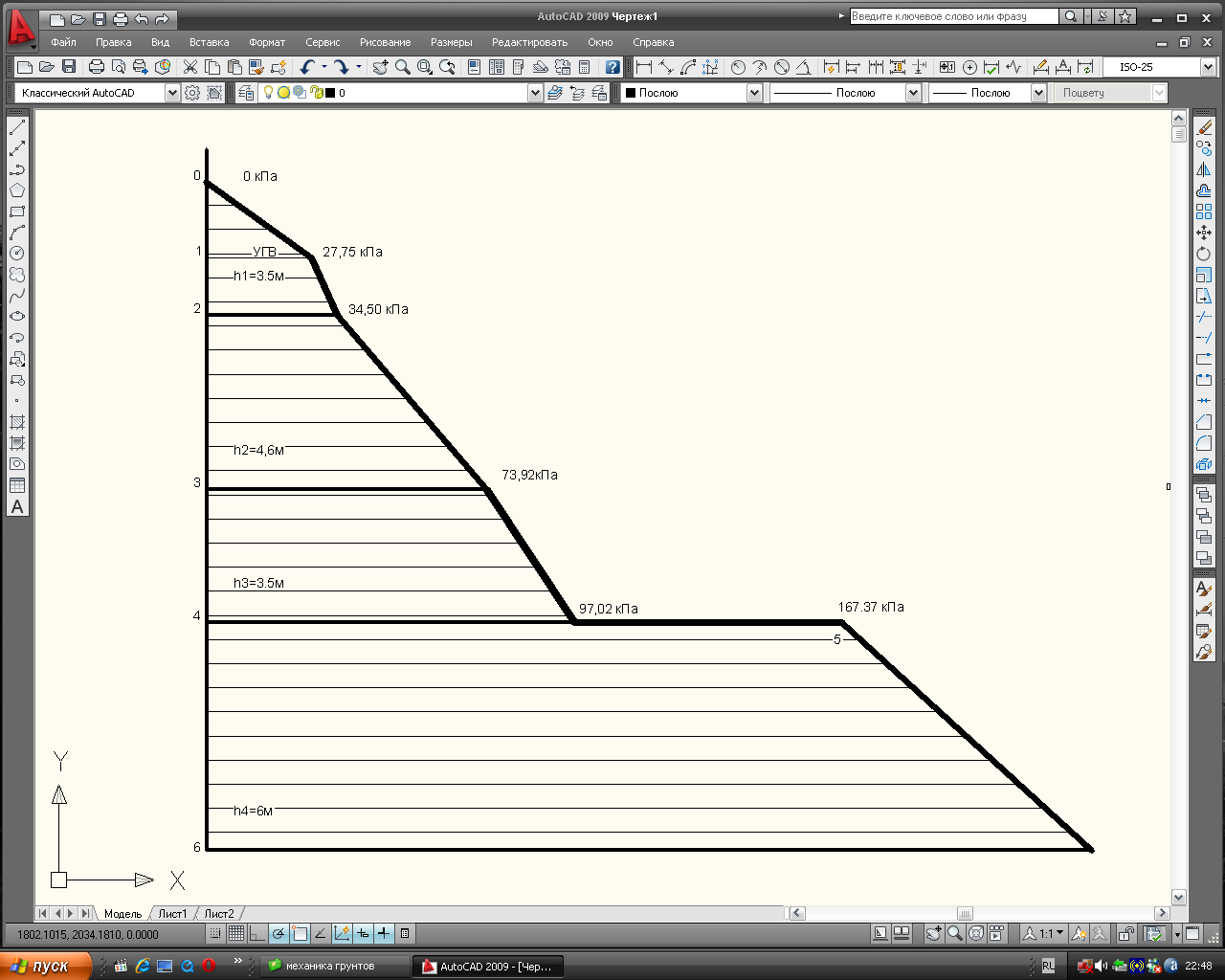The image size is (1225, 980).
Task: Insert a table with the Table tool
Action: coord(17,485)
